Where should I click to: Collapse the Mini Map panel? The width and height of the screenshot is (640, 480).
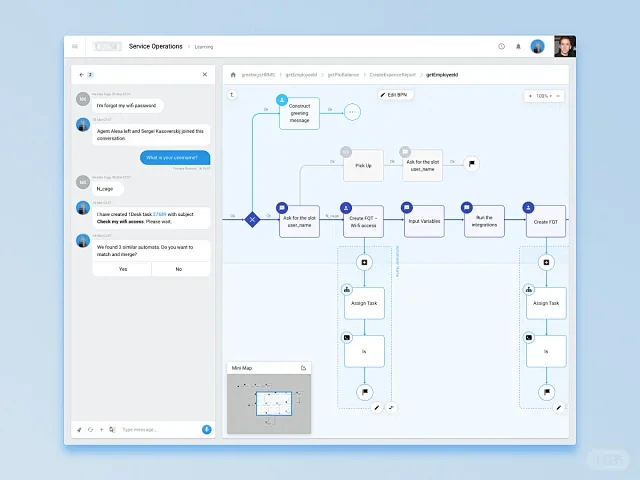pos(303,368)
